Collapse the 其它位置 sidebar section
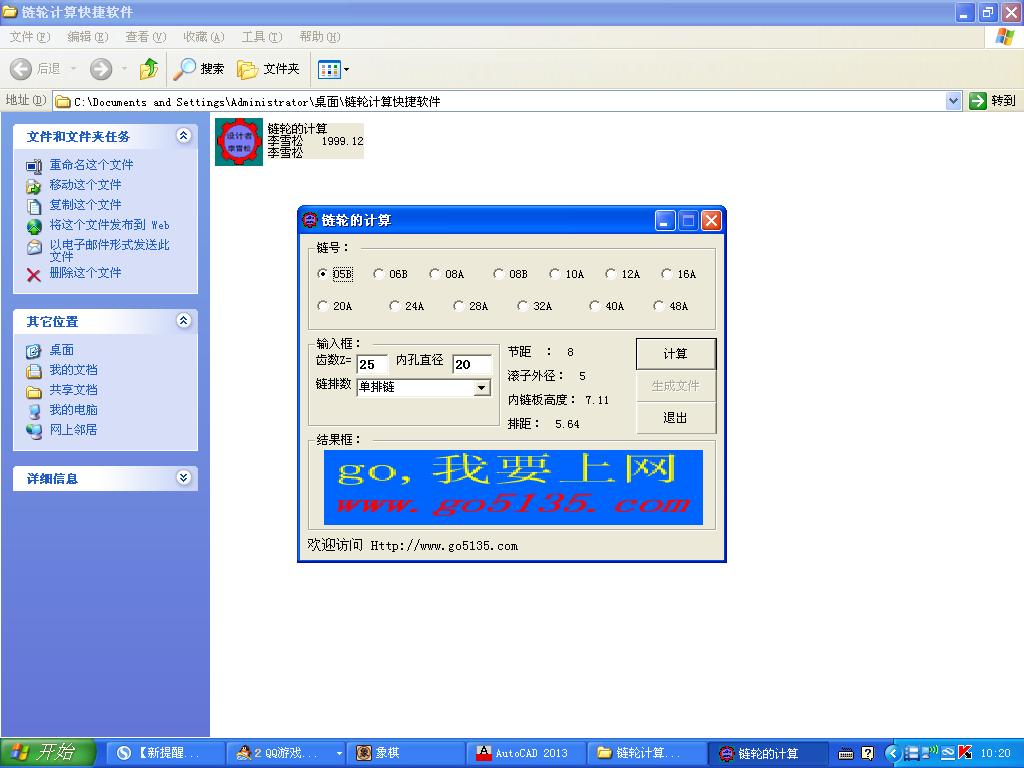Image resolution: width=1024 pixels, height=768 pixels. [184, 321]
